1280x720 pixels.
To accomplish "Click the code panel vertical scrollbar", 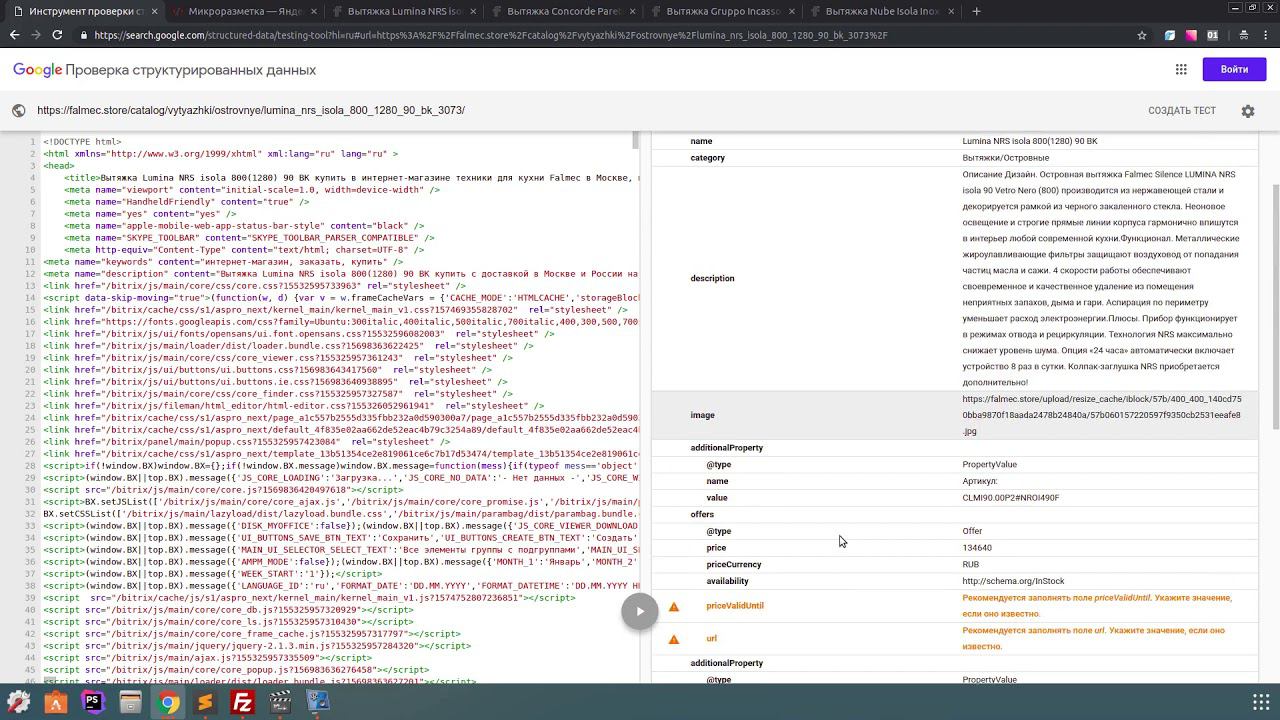I will click(x=636, y=140).
